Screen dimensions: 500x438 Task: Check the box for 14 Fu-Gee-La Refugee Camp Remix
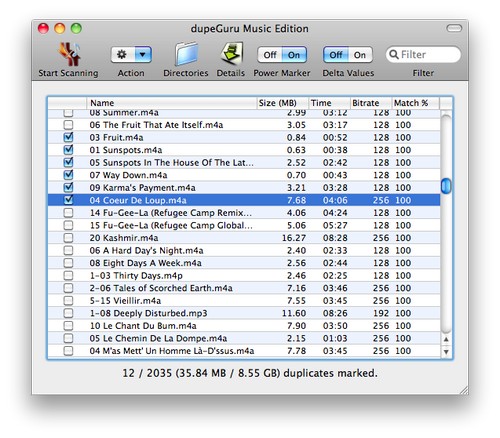pos(68,213)
